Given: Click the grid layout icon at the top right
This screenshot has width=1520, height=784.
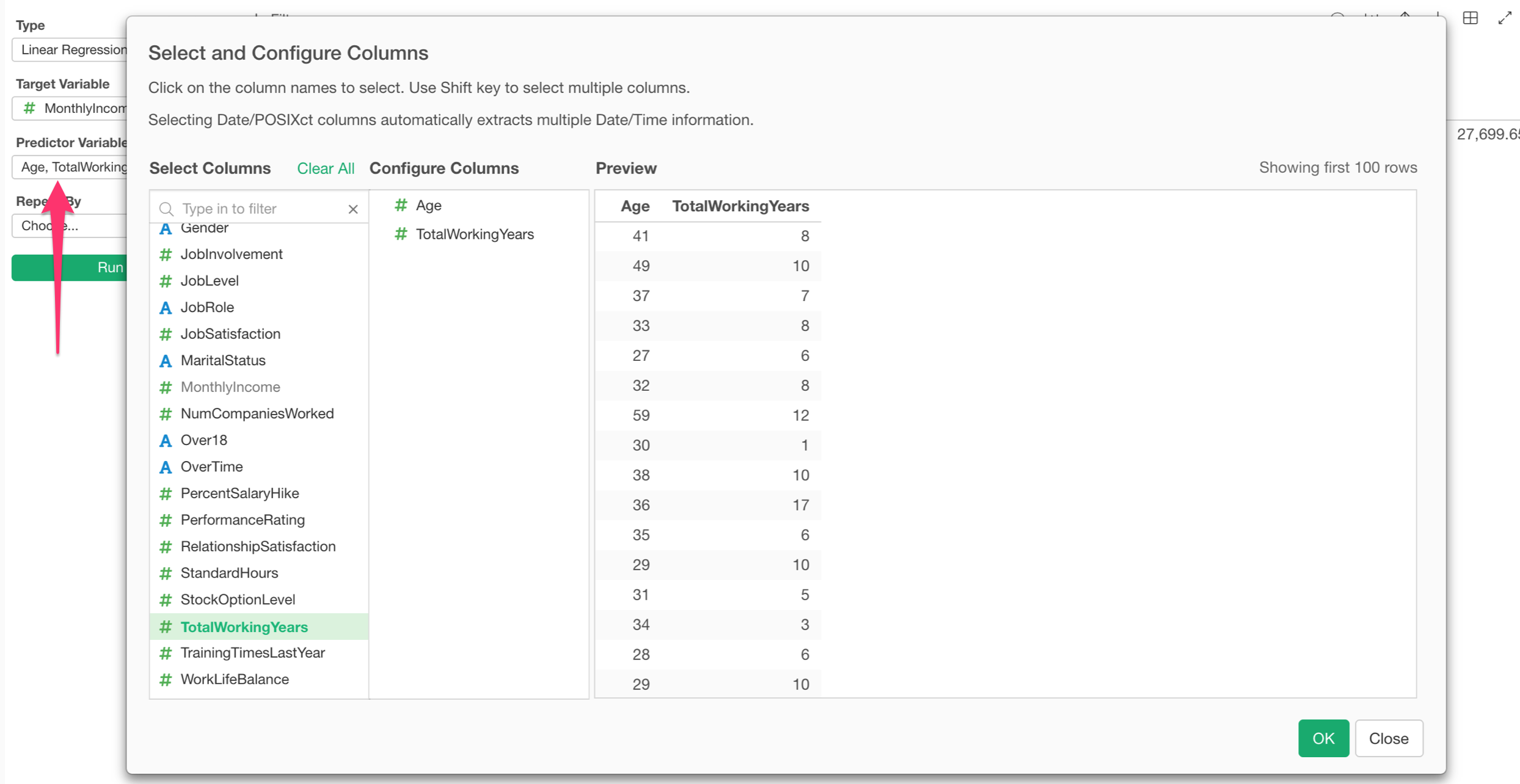Looking at the screenshot, I should (1471, 18).
